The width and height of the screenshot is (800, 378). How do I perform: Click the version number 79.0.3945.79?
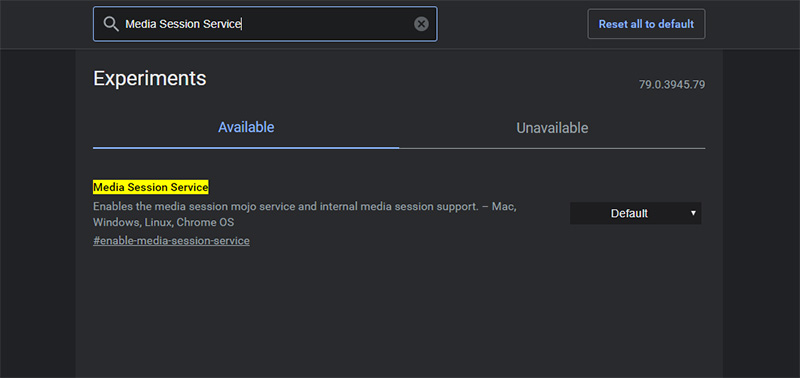[671, 85]
